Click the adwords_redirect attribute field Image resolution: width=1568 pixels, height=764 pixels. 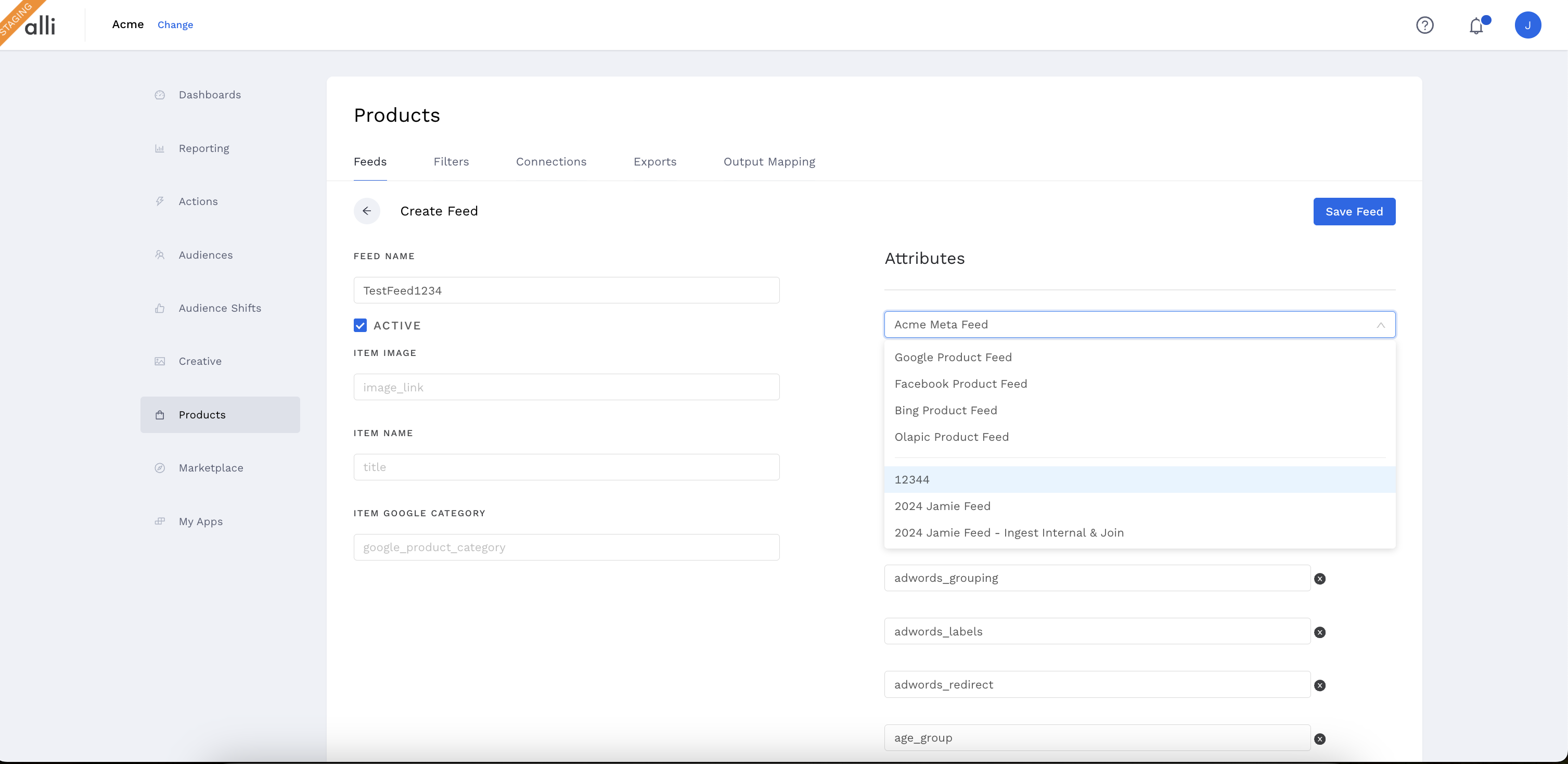(1097, 685)
